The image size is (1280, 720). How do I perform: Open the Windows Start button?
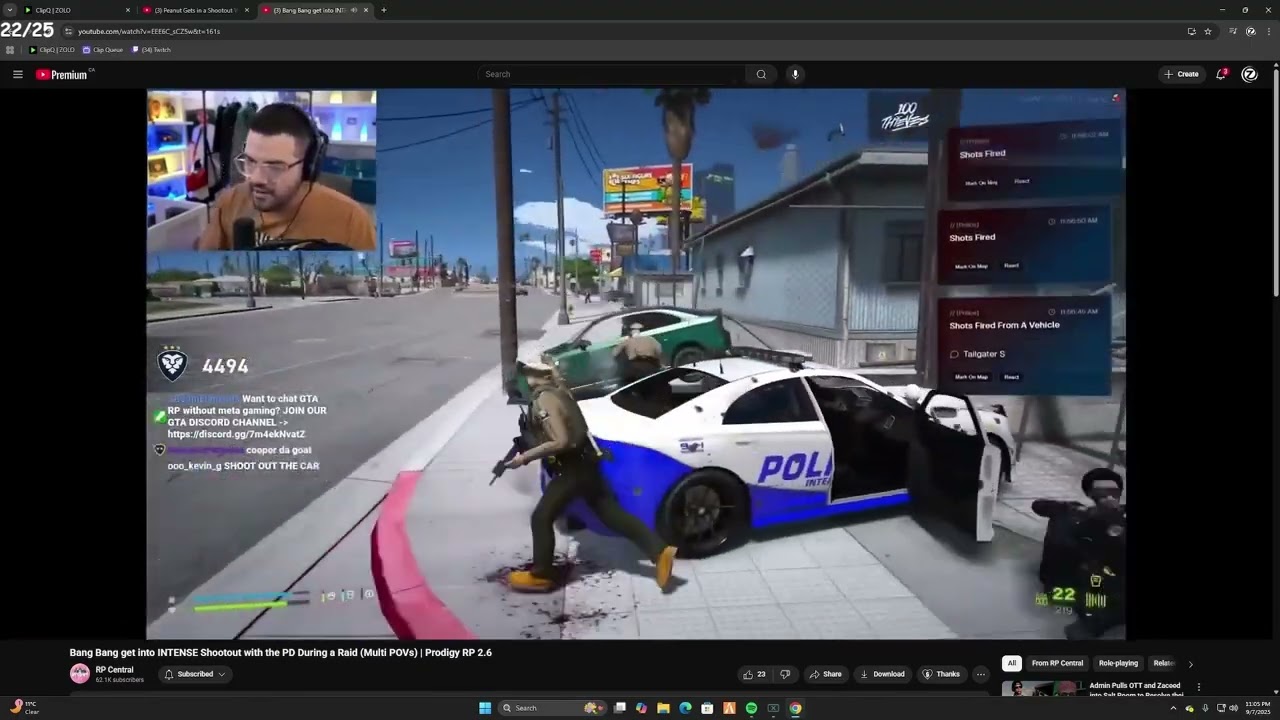[485, 708]
